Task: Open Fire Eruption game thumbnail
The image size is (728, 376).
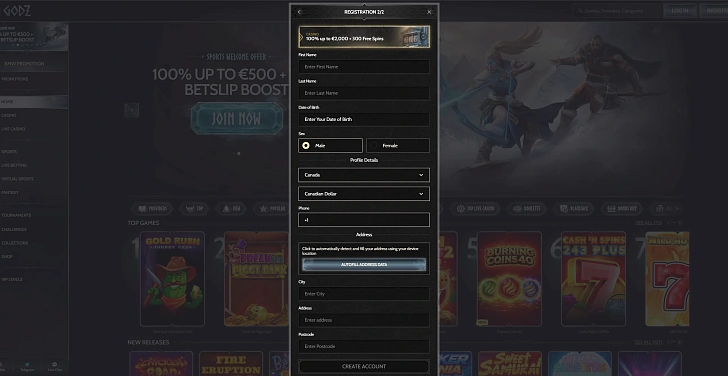Action: 231,363
